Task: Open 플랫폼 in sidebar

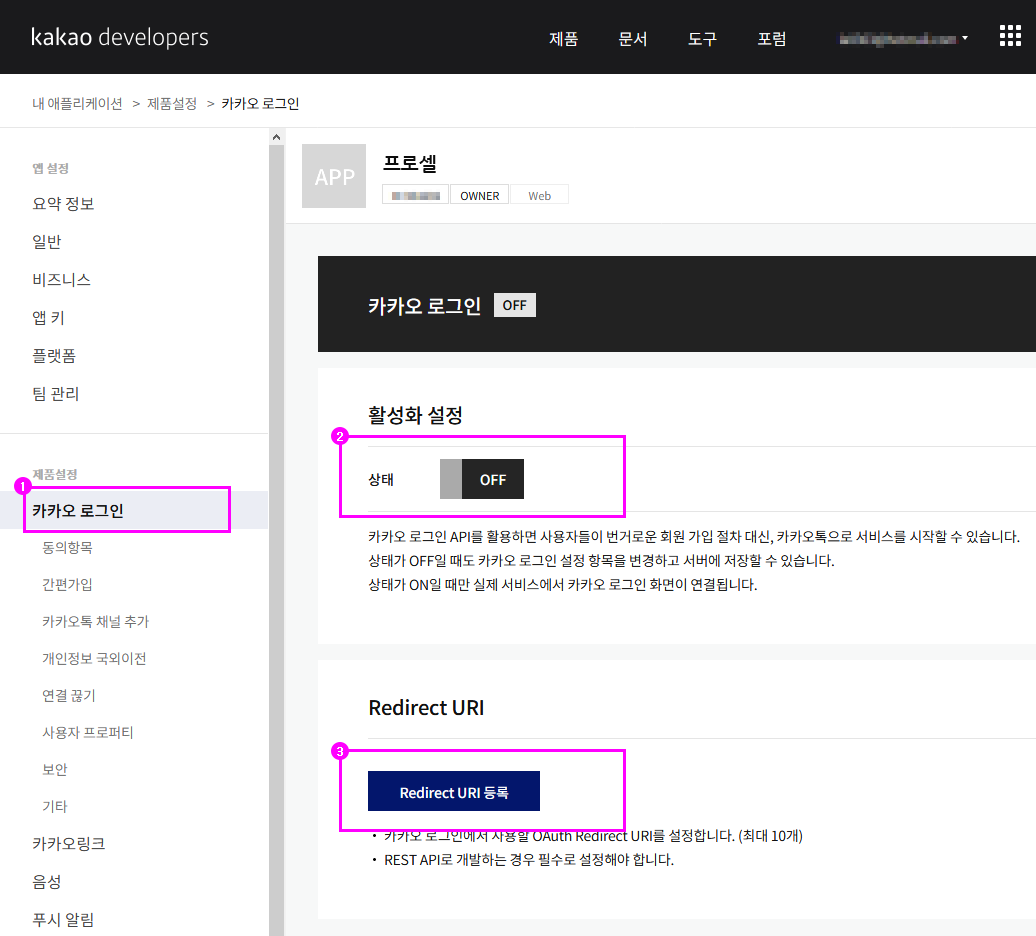Action: 54,356
